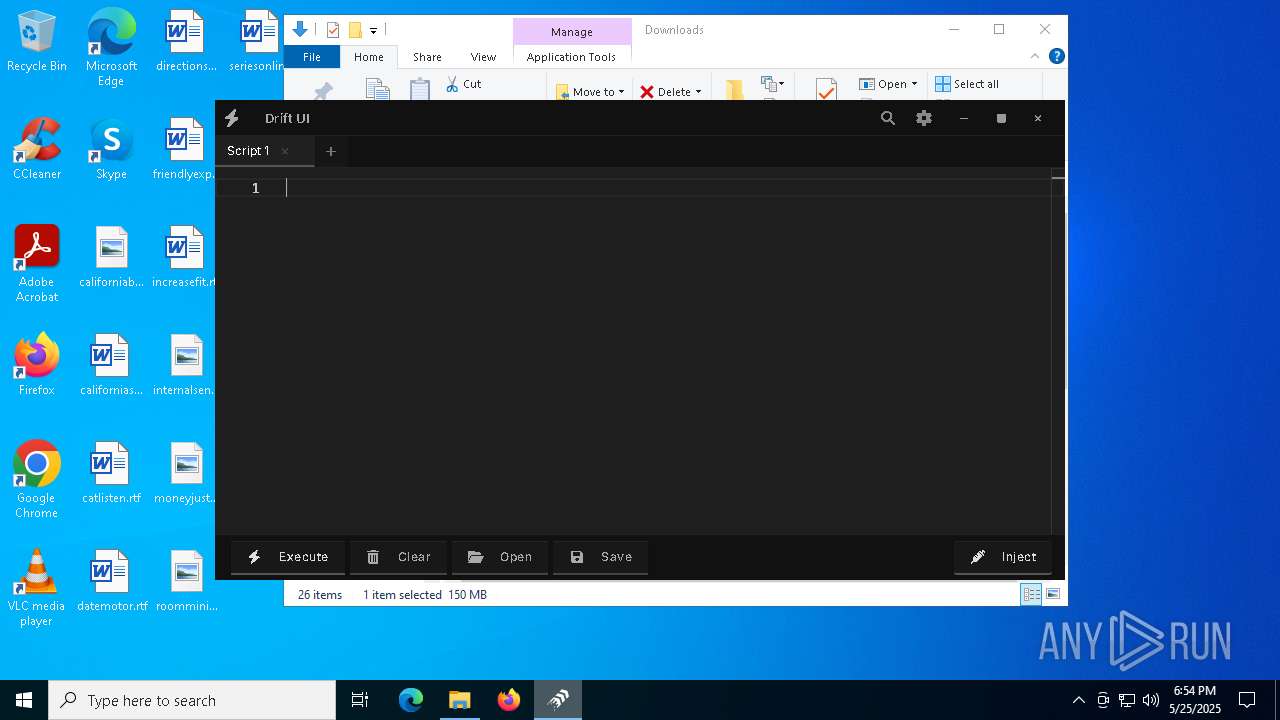
Task: Click the Execute button in Drift UI
Action: pyautogui.click(x=288, y=557)
